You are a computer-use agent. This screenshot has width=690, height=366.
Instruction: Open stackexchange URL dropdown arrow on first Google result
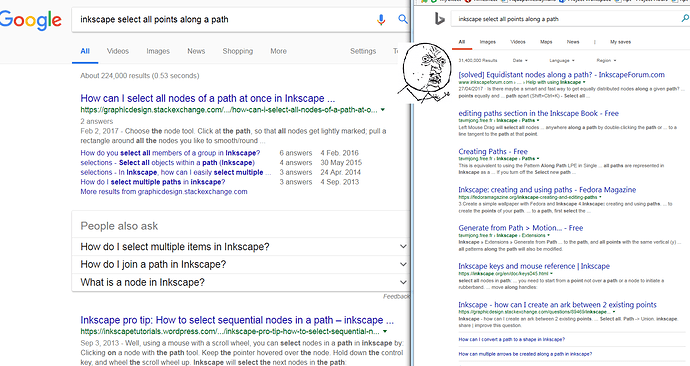(383, 110)
